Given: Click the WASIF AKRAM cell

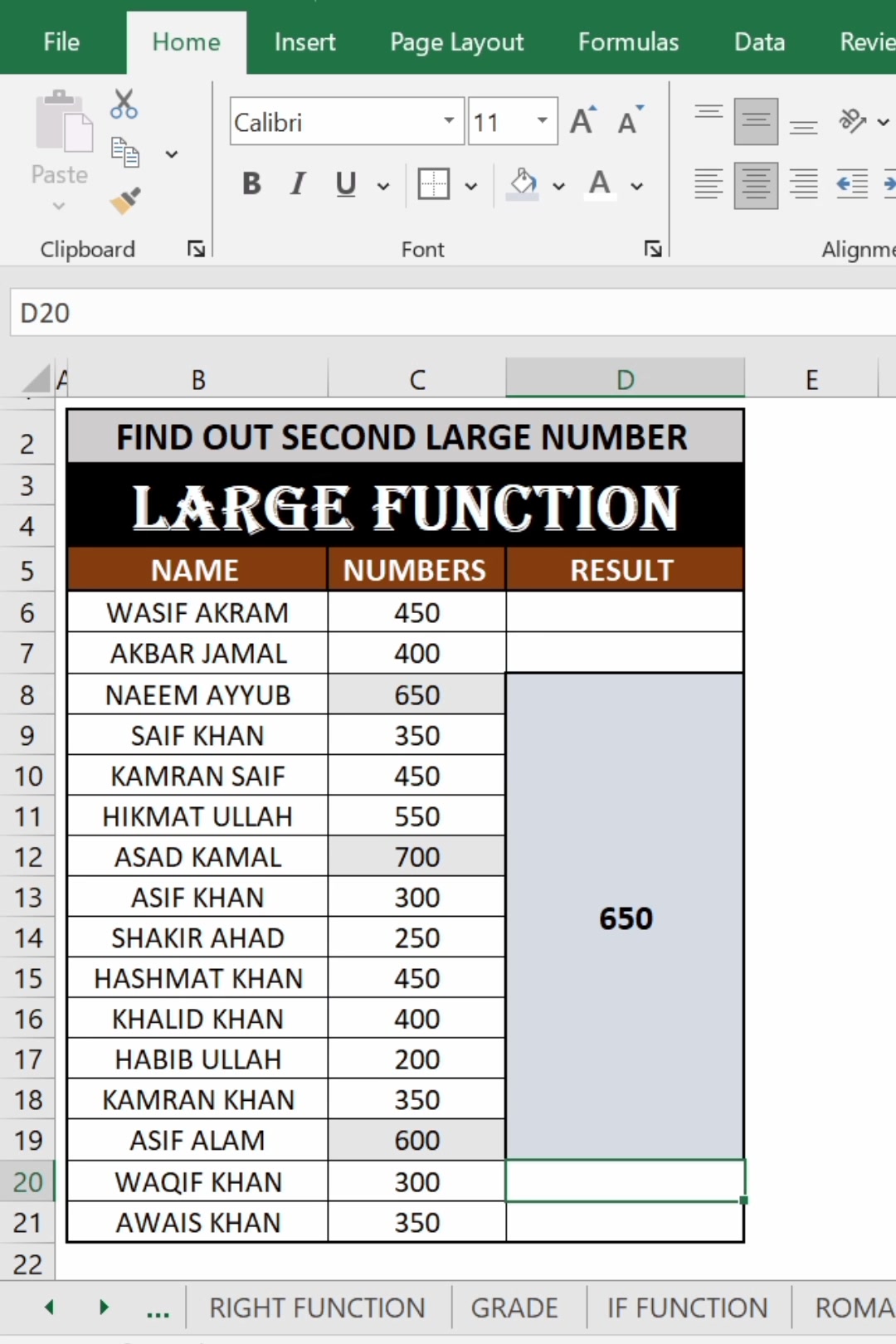Looking at the screenshot, I should [198, 612].
